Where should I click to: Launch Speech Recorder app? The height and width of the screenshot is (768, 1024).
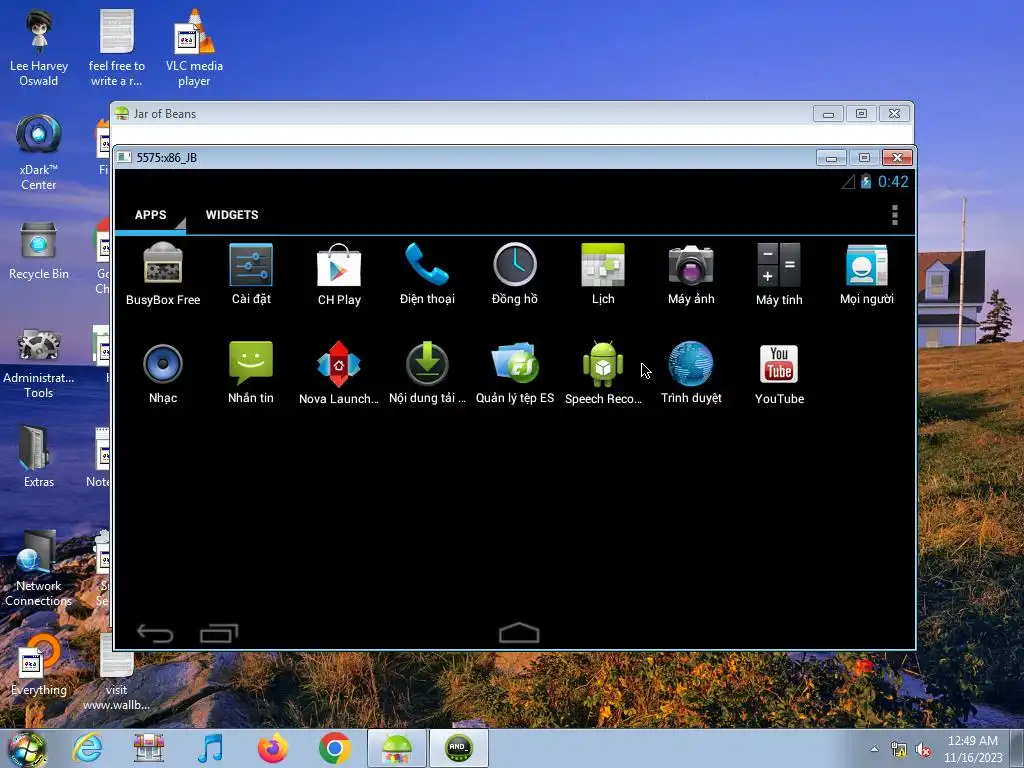click(603, 373)
